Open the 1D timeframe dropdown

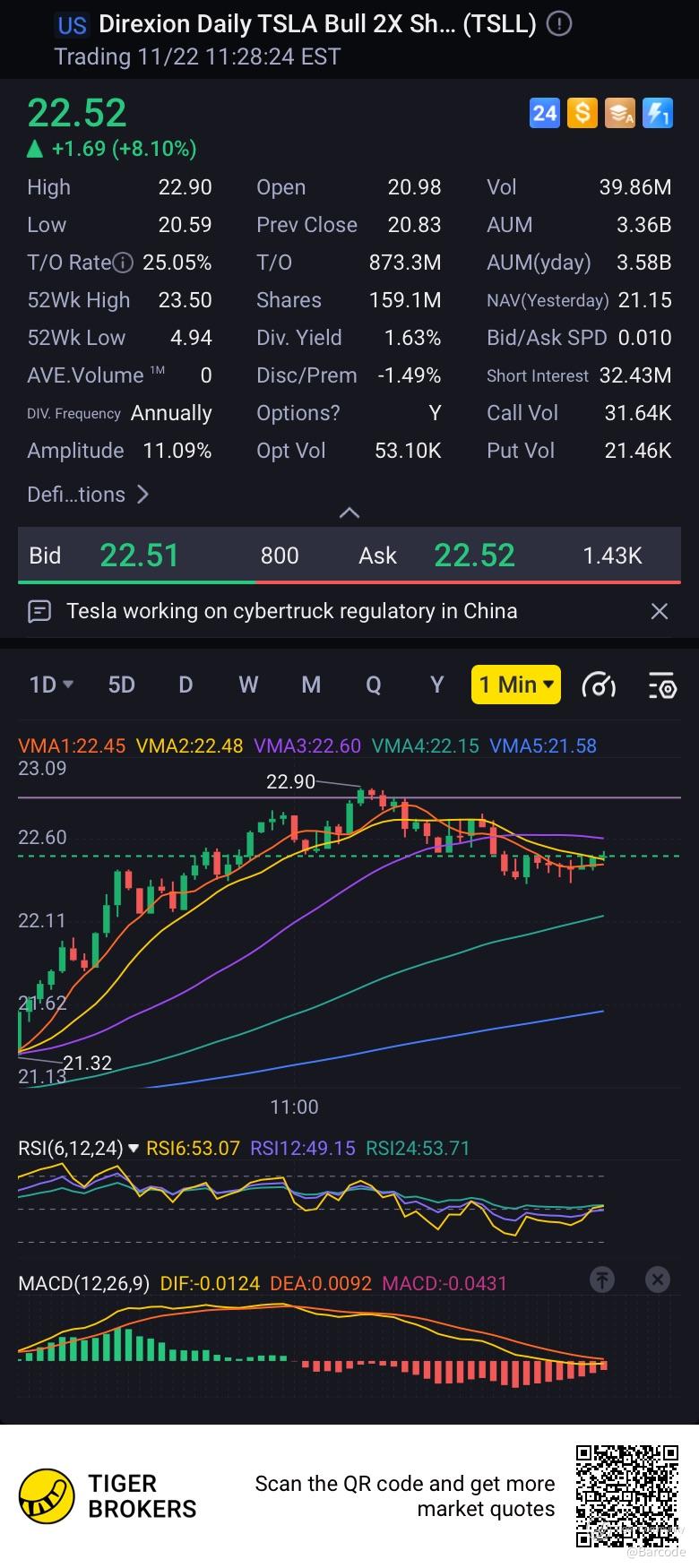(51, 685)
